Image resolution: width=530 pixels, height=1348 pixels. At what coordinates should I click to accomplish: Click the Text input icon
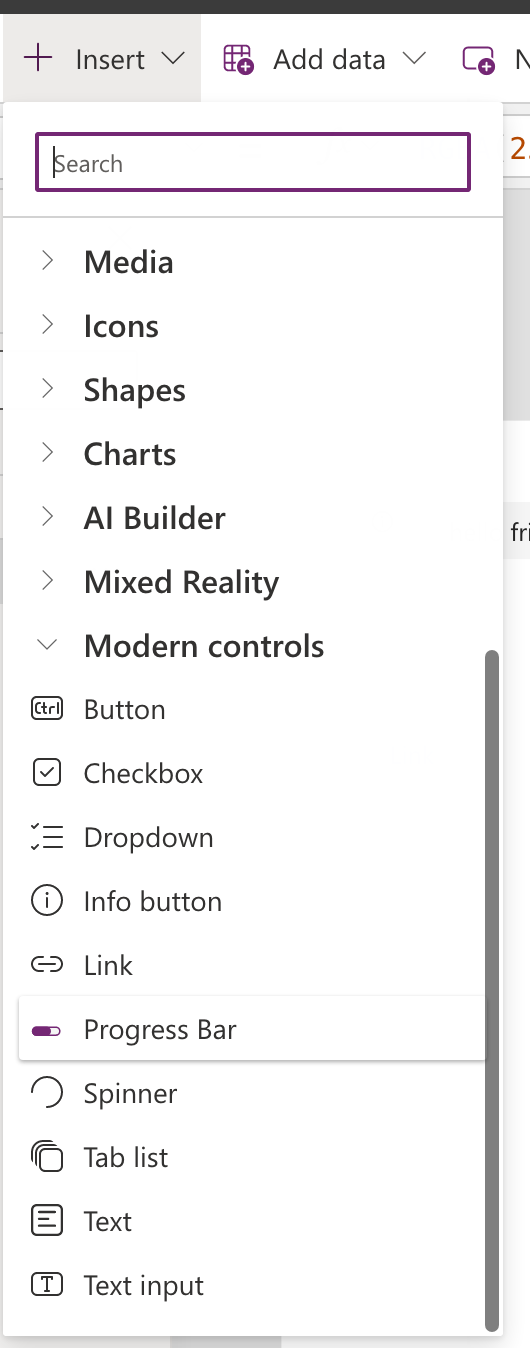47,1286
